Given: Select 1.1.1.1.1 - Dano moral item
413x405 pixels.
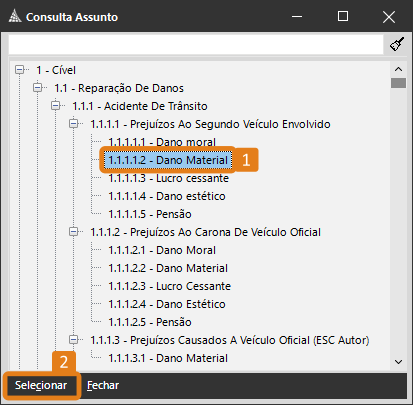Looking at the screenshot, I should pos(162,142).
